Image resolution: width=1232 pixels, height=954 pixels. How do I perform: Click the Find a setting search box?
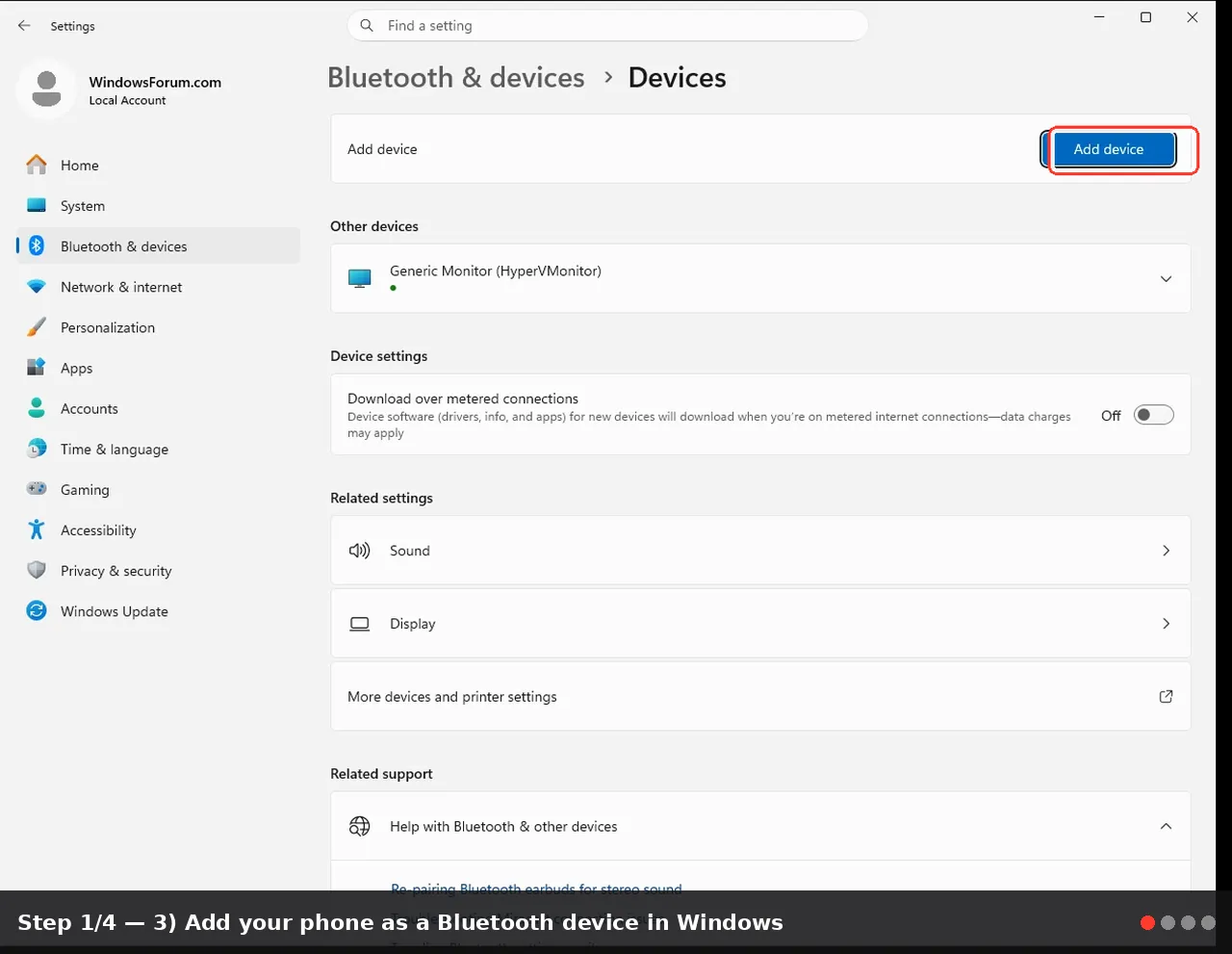pos(607,26)
